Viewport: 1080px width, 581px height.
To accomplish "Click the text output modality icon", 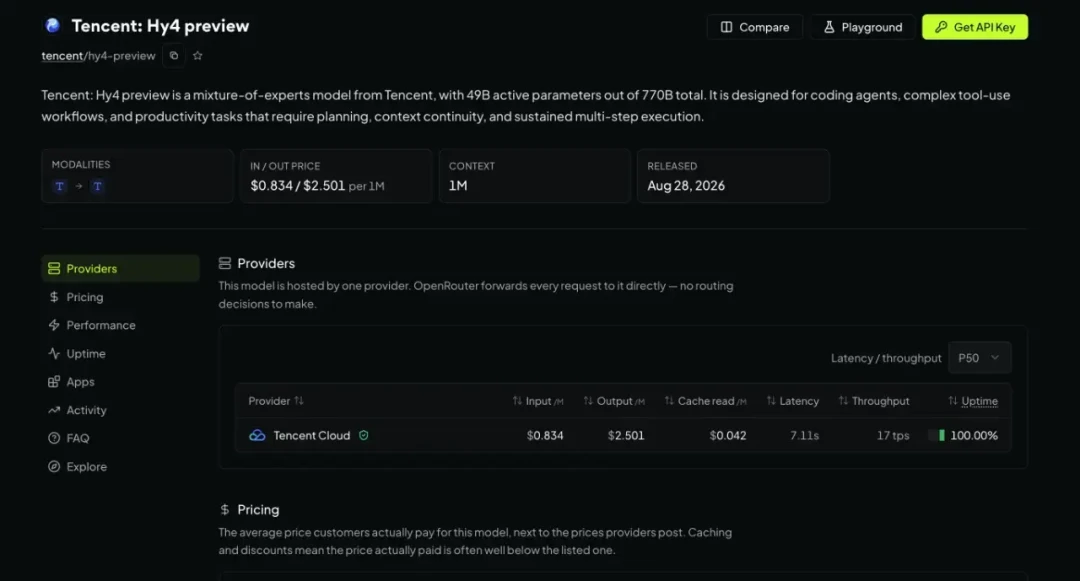I will (98, 186).
